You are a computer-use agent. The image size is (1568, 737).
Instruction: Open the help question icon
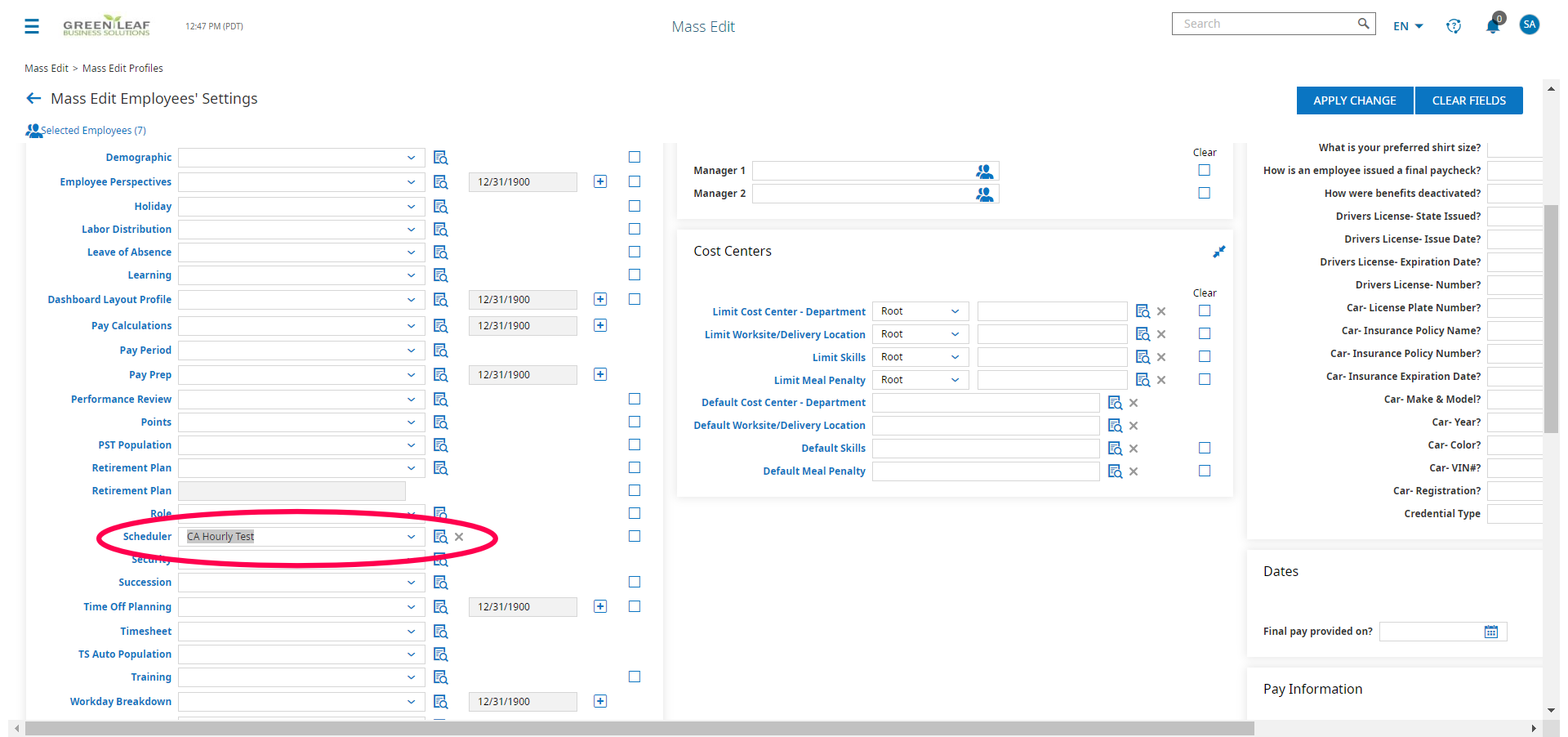[1454, 26]
